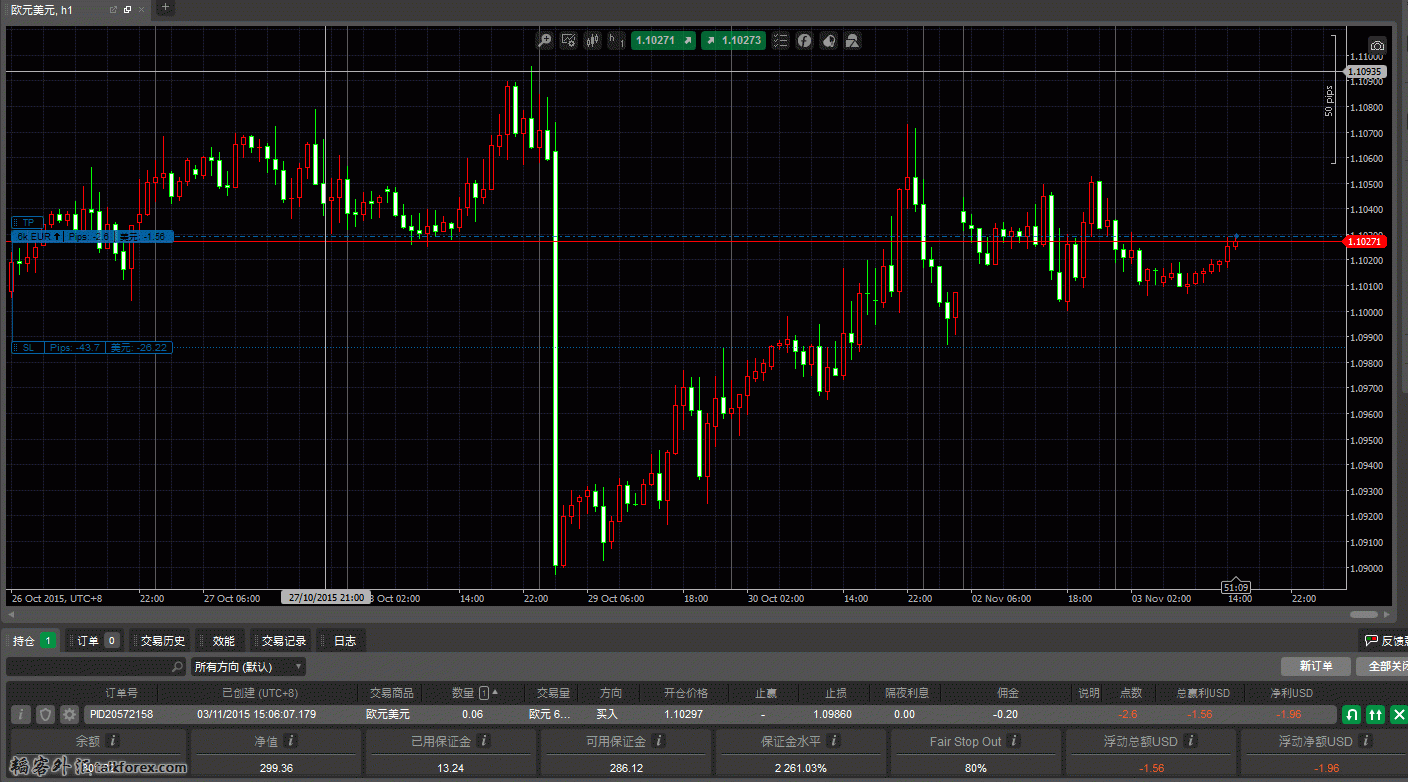
Task: Expand the 所有方向 (默认) direction dropdown
Action: [x=248, y=666]
